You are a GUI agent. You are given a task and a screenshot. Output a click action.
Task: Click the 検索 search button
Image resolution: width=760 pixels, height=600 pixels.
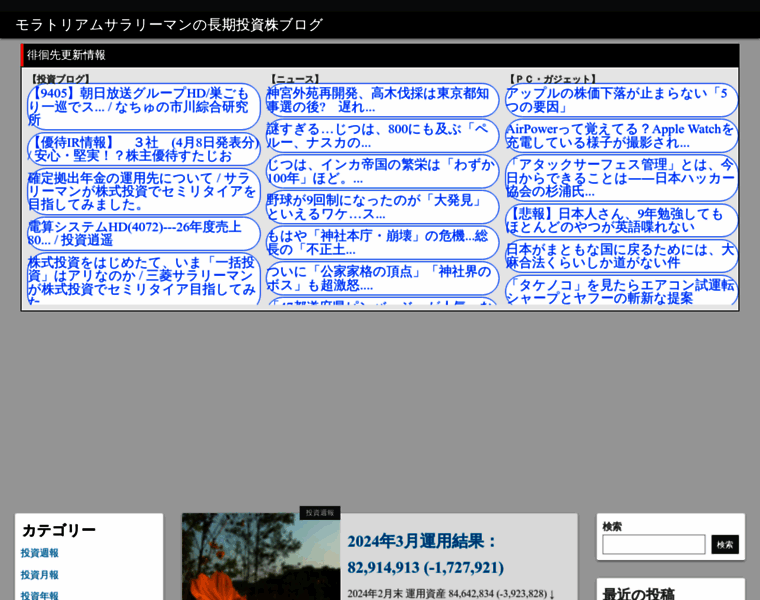725,544
